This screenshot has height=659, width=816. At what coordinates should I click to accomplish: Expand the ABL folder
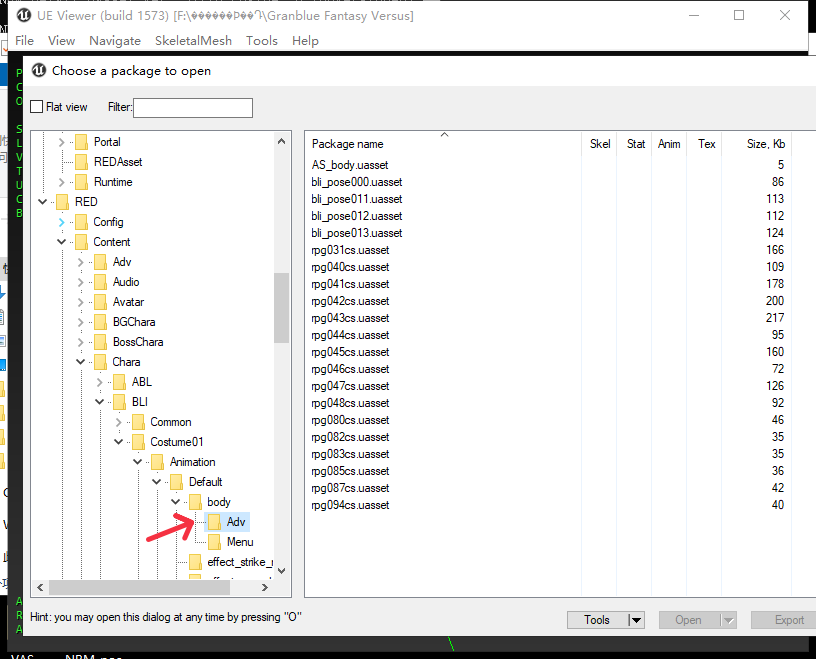pos(99,382)
